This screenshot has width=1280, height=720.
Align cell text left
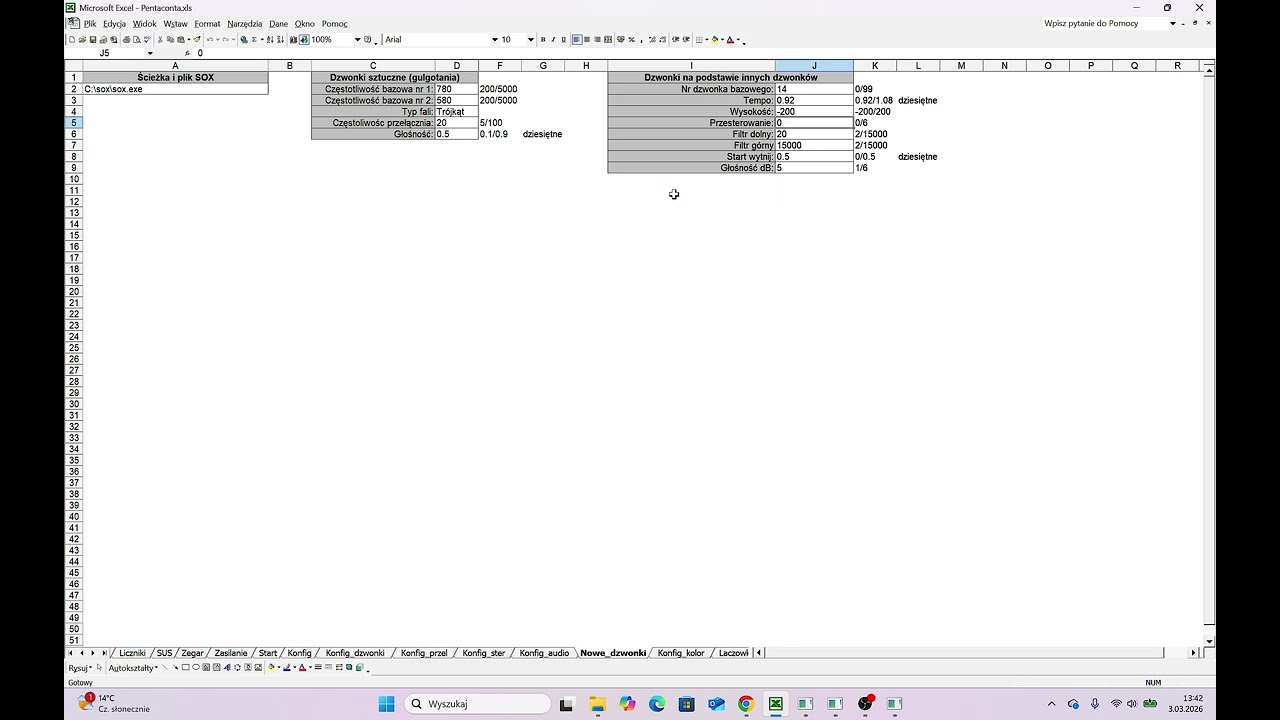(577, 40)
